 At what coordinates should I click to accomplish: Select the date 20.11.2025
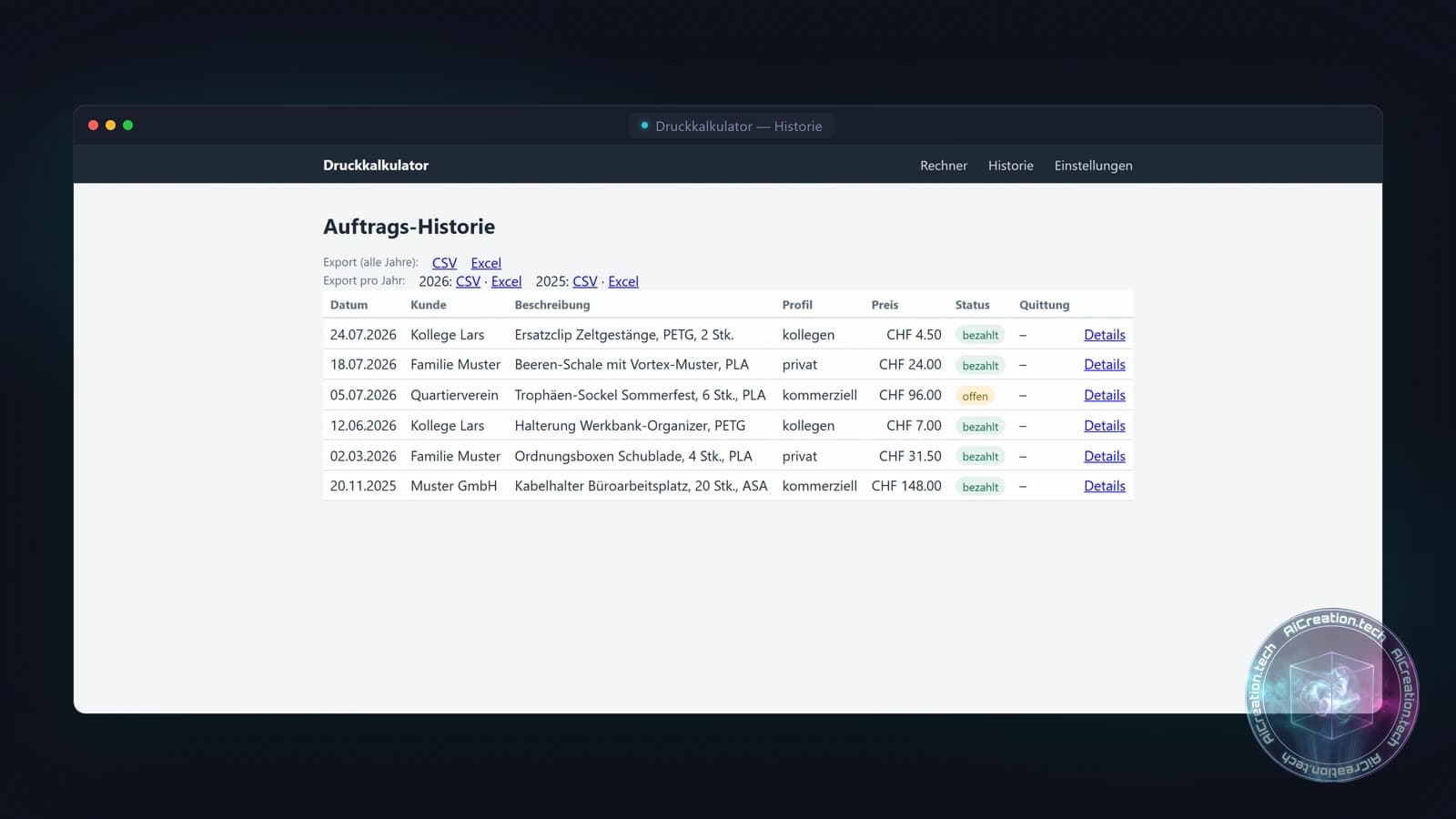363,486
